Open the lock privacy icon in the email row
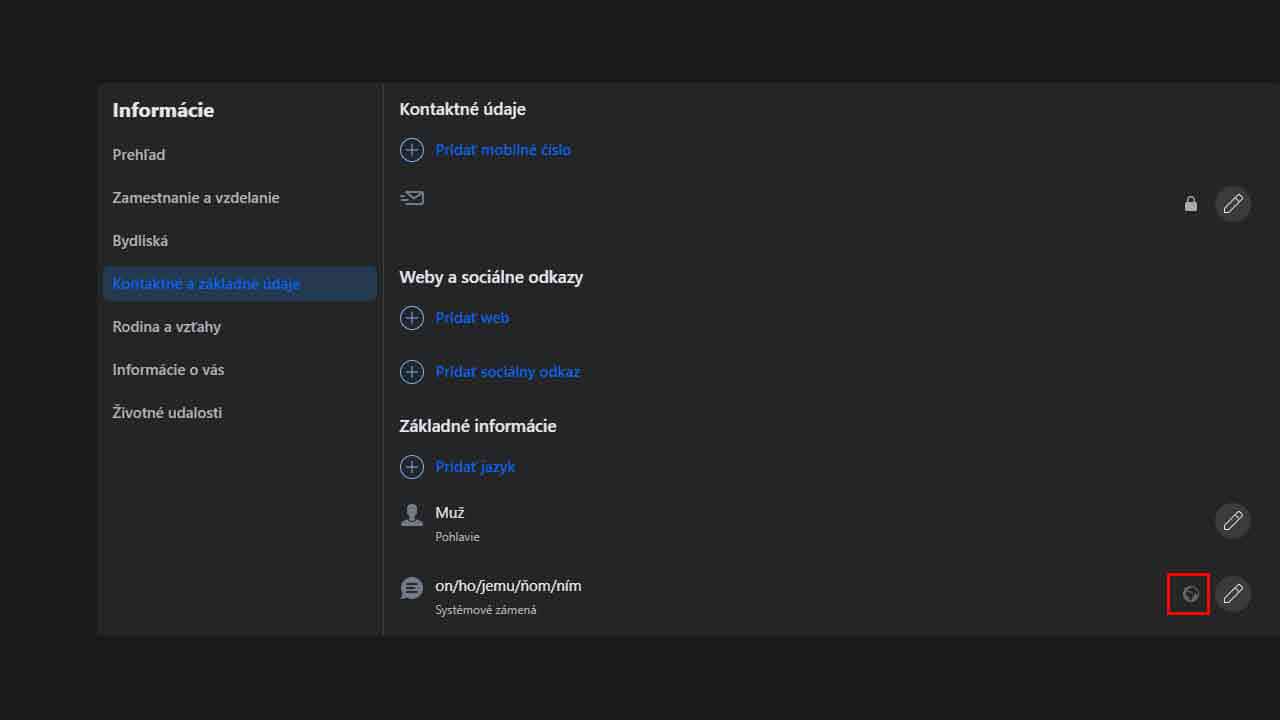 (1190, 204)
